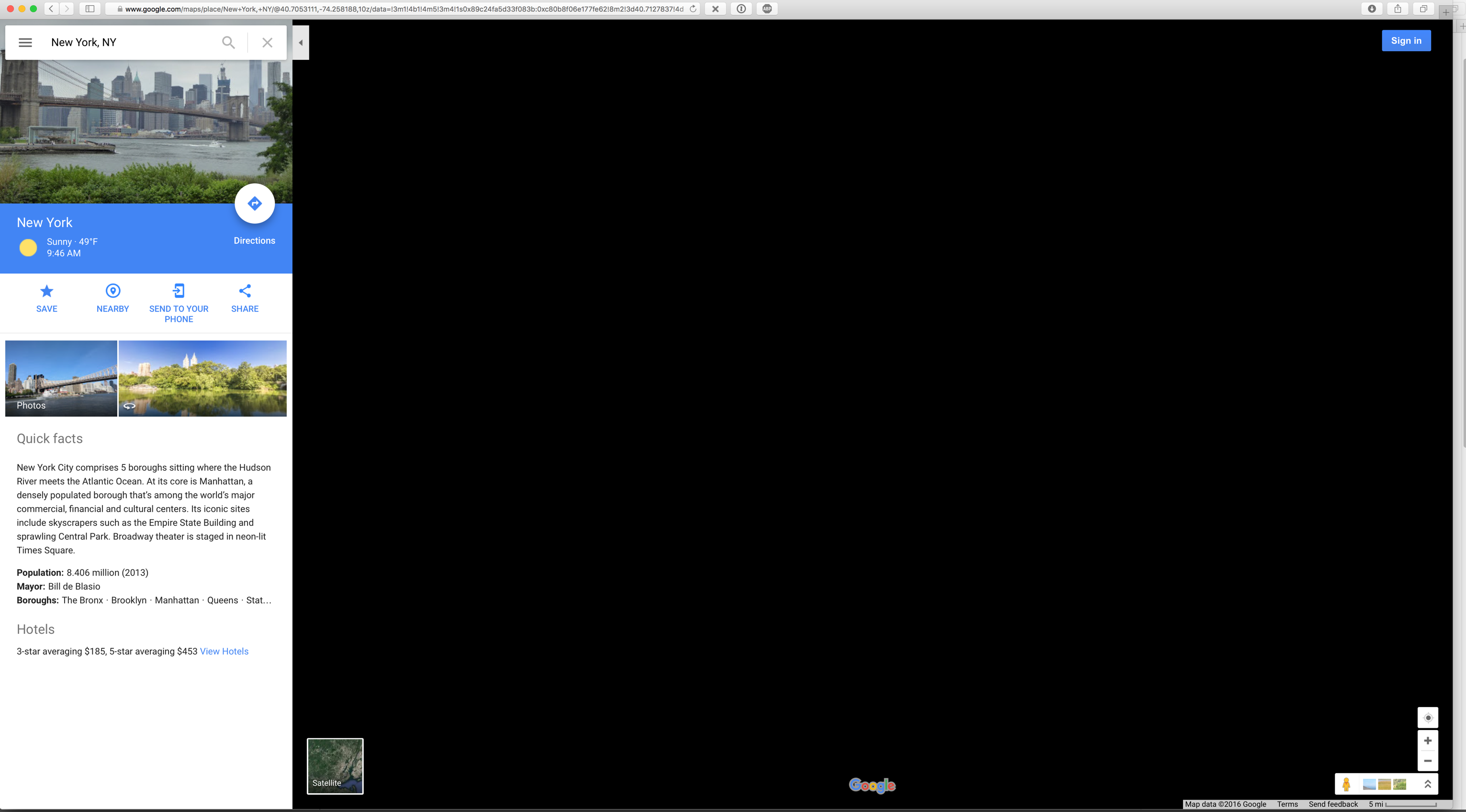Click the Share icon
The image size is (1466, 812).
pos(245,292)
